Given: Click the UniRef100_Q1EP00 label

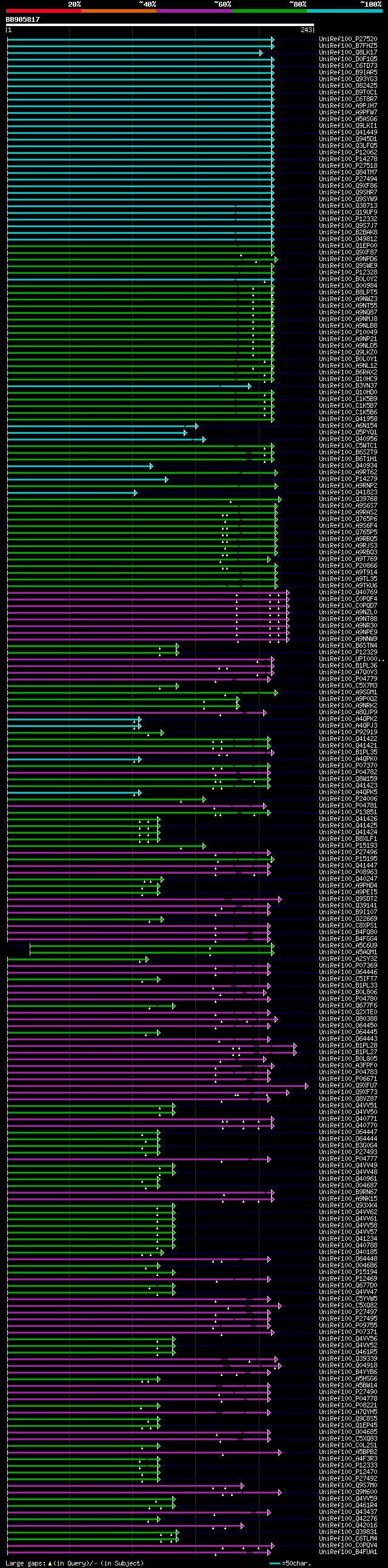Looking at the screenshot, I should coord(348,246).
